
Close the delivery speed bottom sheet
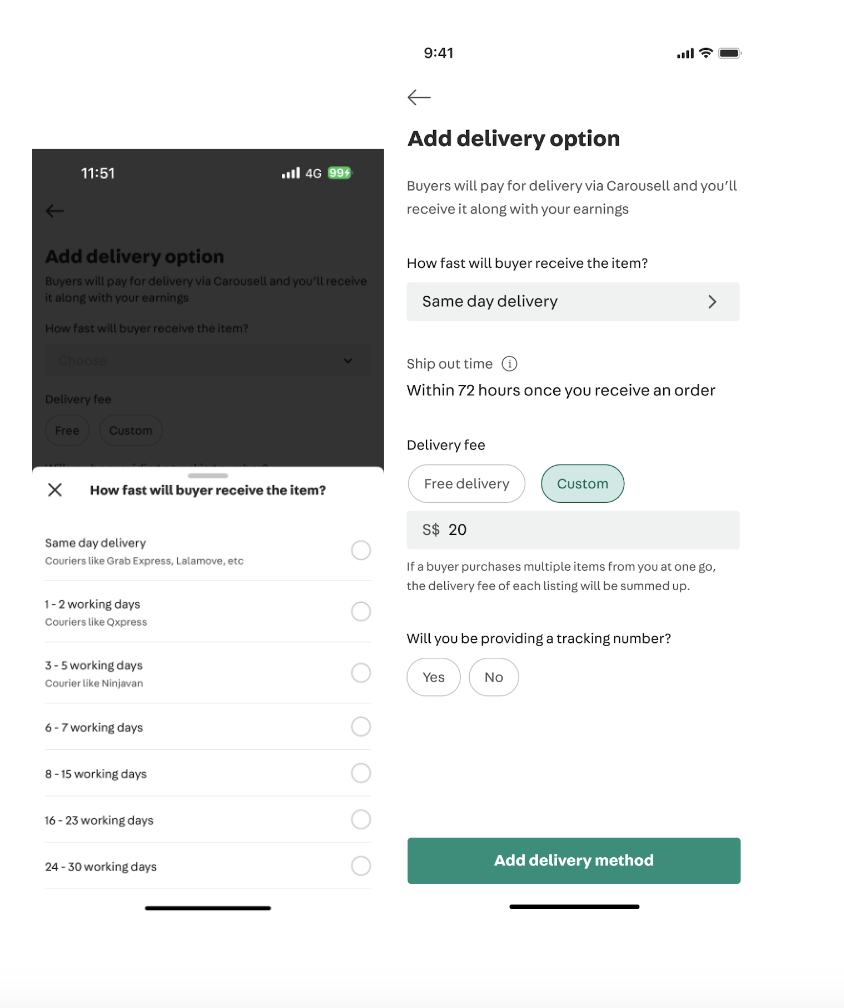[55, 490]
